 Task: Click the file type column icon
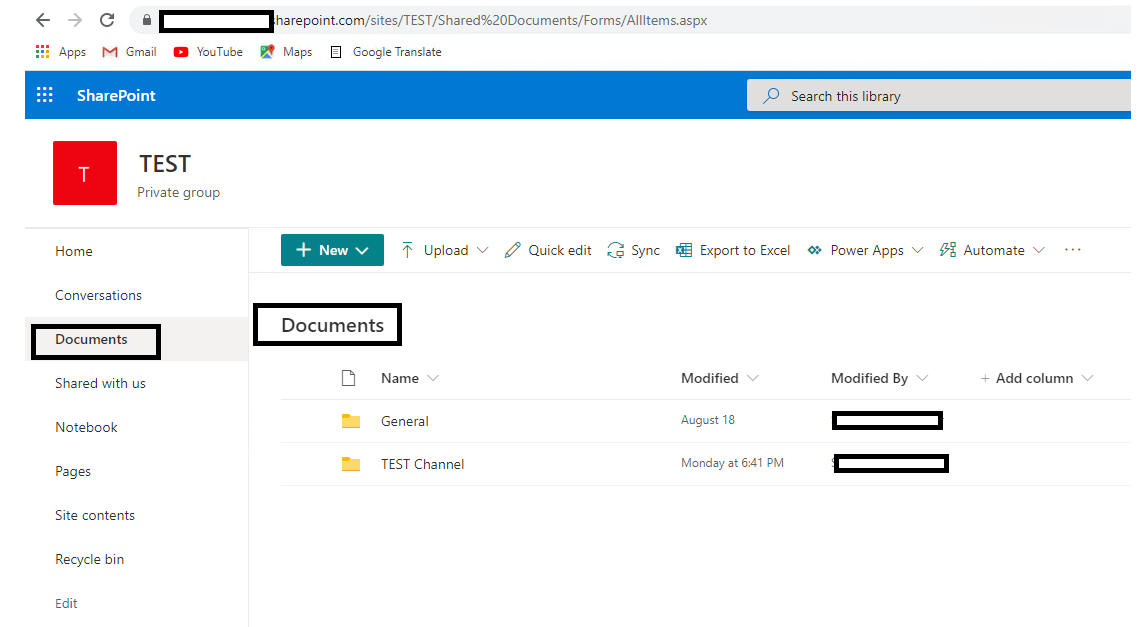349,378
